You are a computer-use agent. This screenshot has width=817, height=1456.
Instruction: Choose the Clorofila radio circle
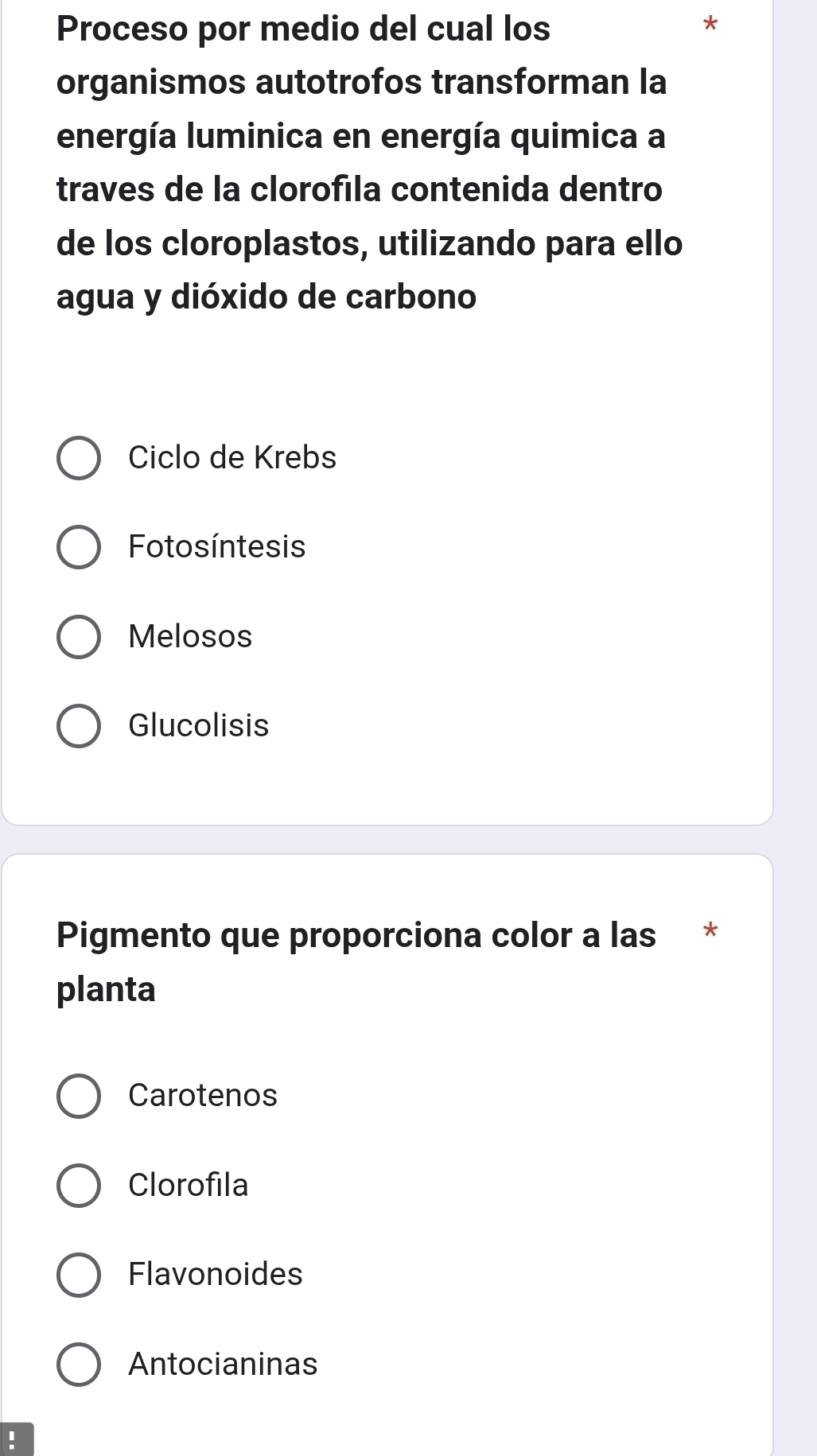click(x=79, y=1185)
